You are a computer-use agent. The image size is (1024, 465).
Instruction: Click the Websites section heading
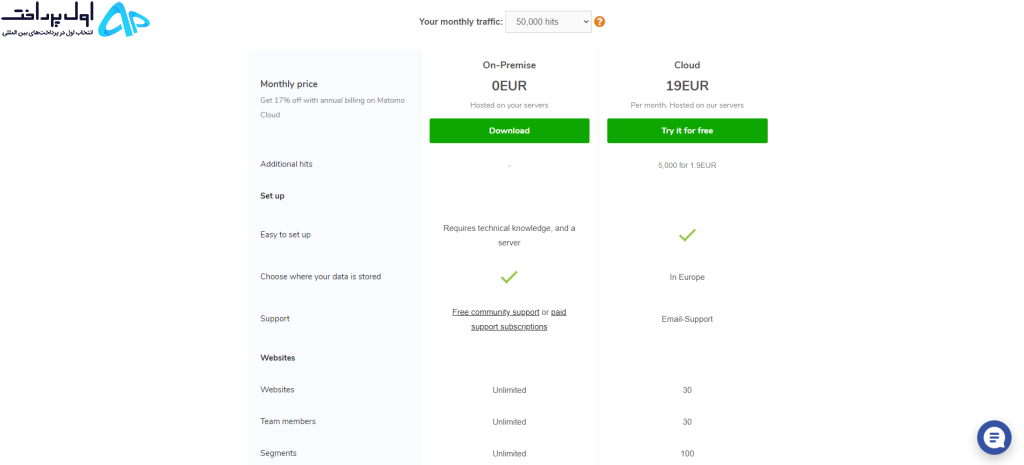click(x=278, y=358)
